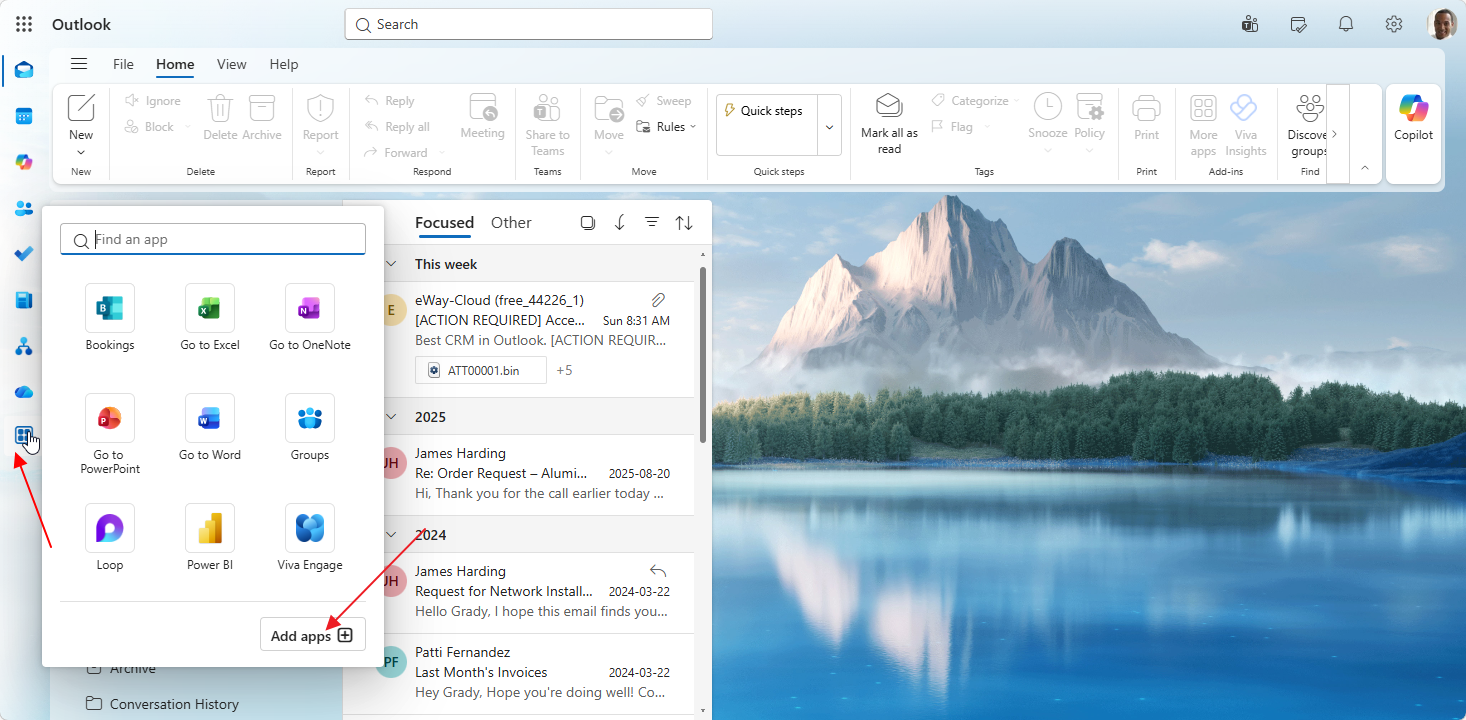Image resolution: width=1466 pixels, height=720 pixels.
Task: Launch the Power BI app
Action: (x=210, y=538)
